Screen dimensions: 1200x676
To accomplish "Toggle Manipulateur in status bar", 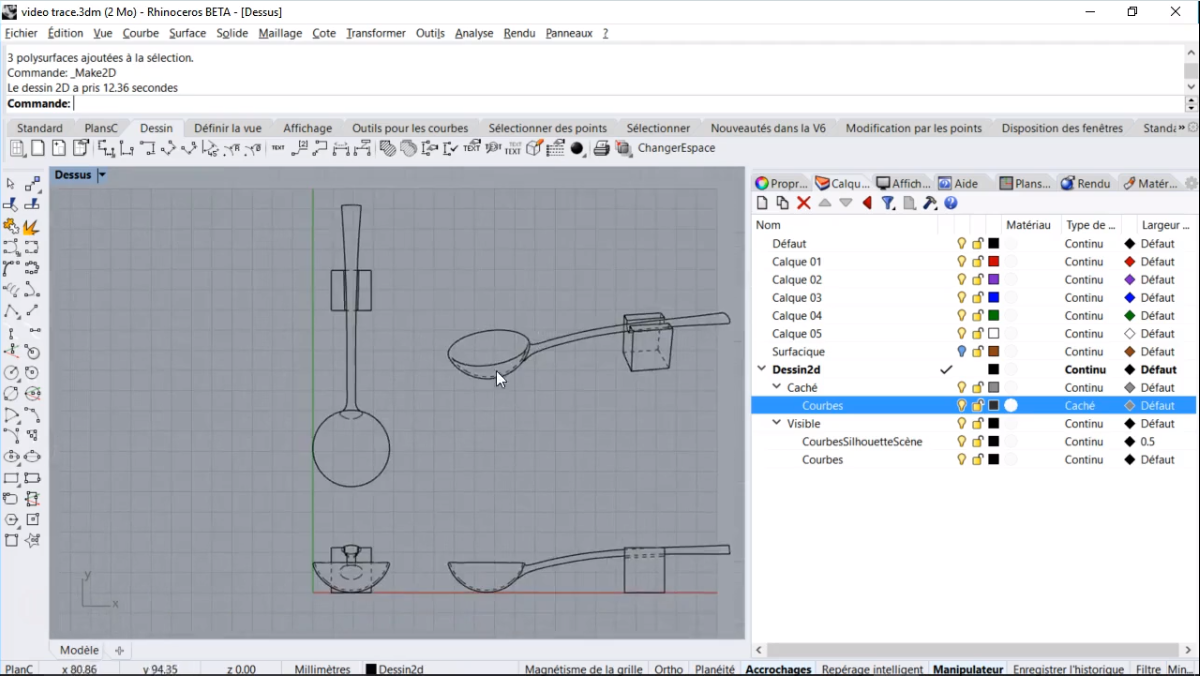I will point(968,669).
